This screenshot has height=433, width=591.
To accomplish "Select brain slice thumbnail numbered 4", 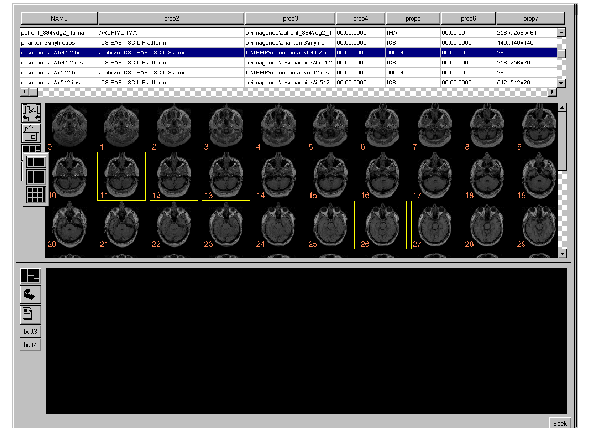I will (278, 127).
